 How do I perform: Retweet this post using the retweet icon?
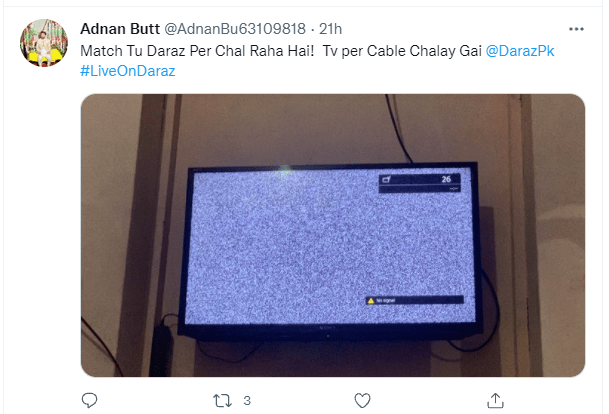pyautogui.click(x=223, y=400)
